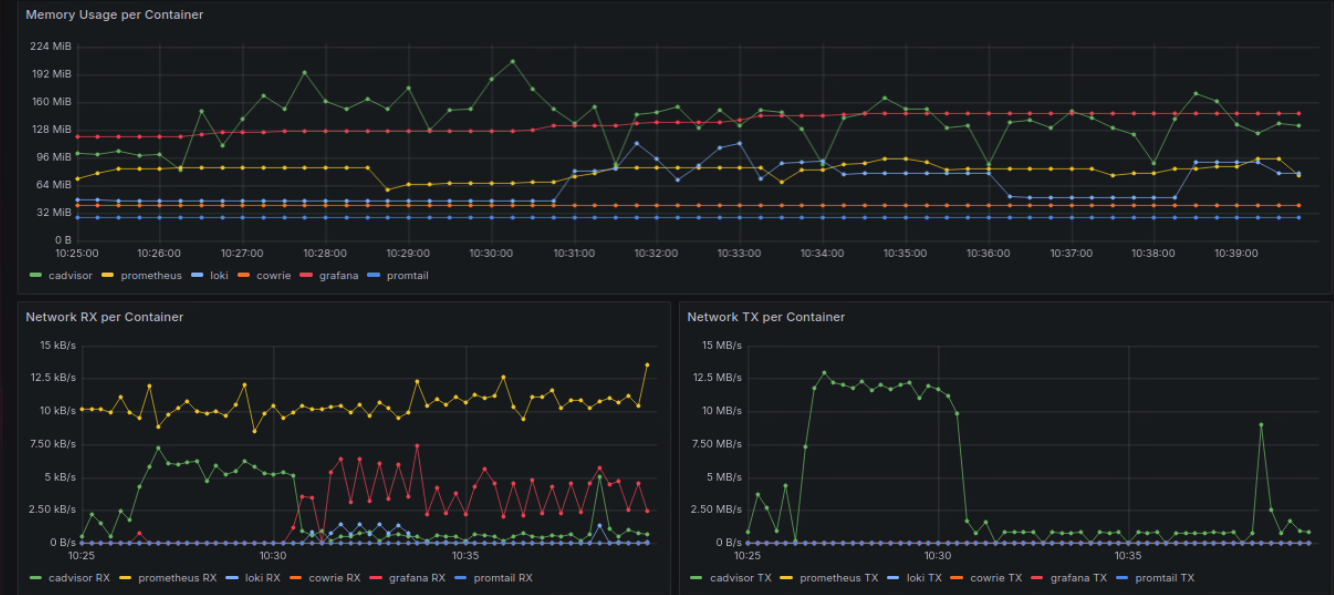1334x595 pixels.
Task: Click the 7.50 kB/s label in Network RX
Action: [53, 444]
